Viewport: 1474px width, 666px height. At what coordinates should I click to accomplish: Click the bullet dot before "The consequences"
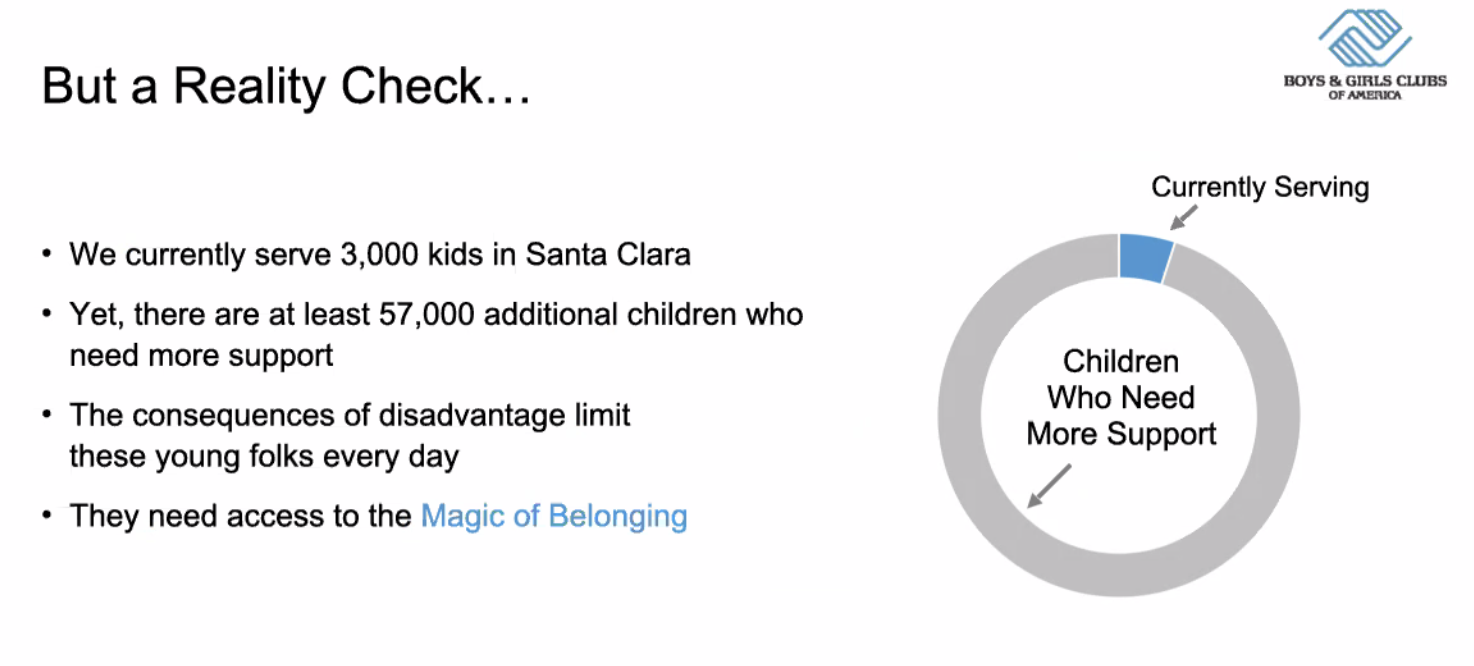click(47, 415)
